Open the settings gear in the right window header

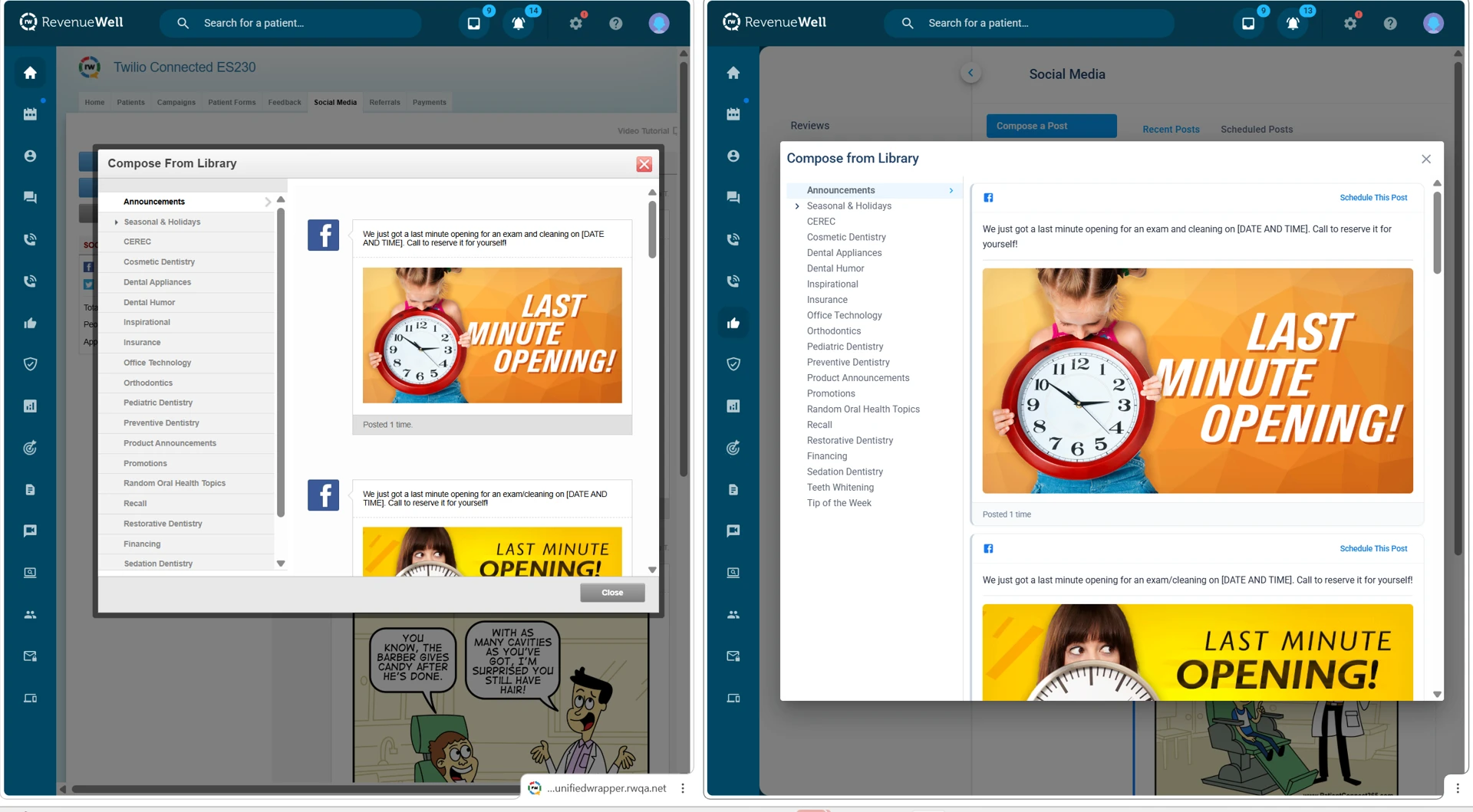pos(1350,24)
